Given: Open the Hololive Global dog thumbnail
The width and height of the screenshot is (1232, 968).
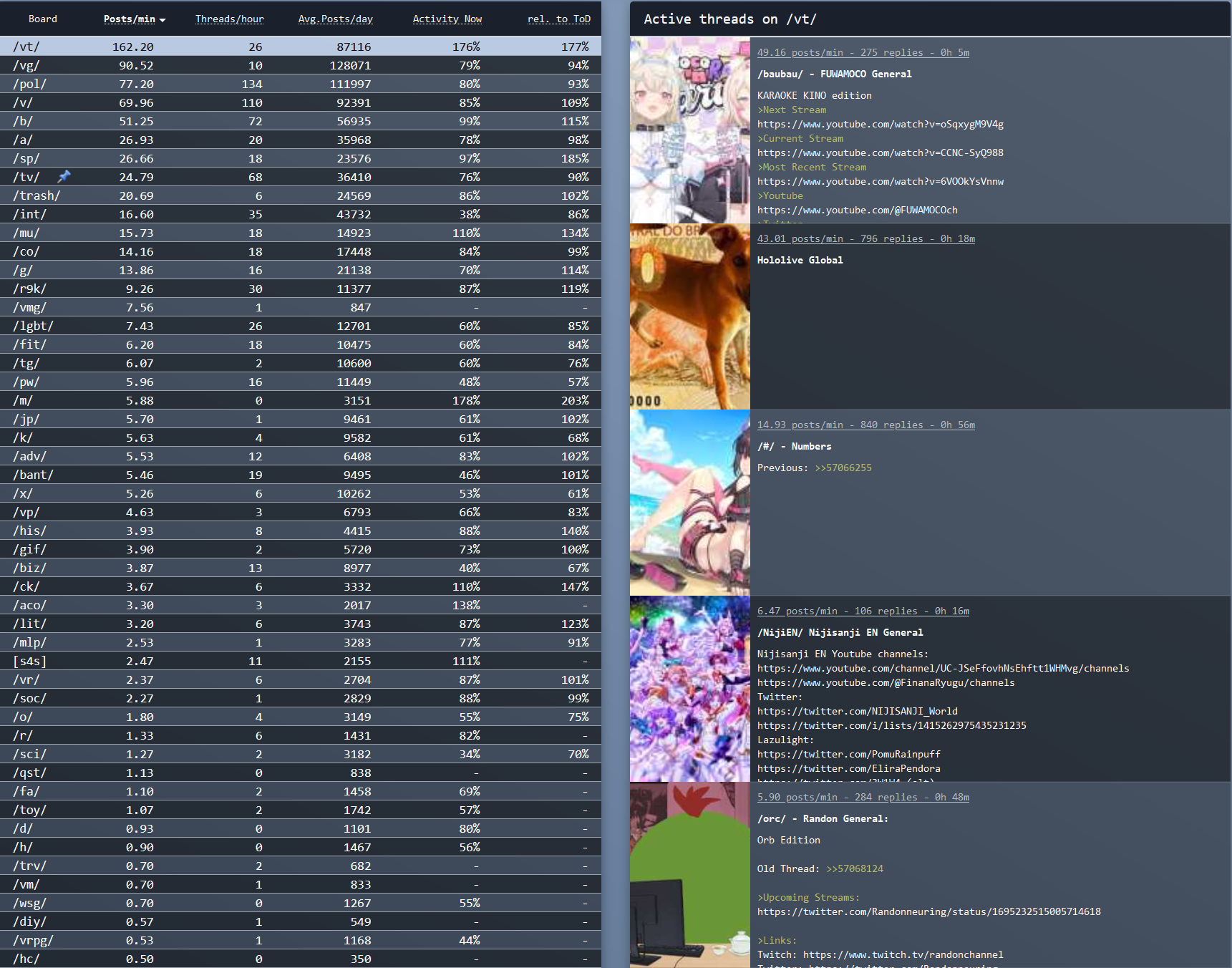Looking at the screenshot, I should click(689, 316).
